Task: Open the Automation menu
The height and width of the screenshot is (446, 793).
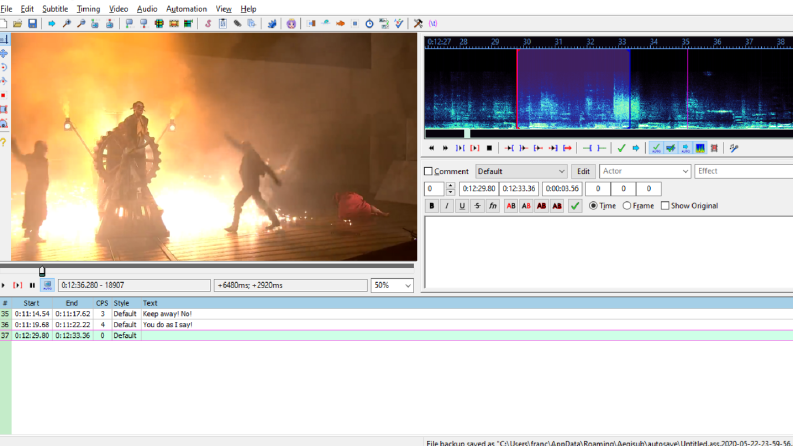Action: [186, 9]
